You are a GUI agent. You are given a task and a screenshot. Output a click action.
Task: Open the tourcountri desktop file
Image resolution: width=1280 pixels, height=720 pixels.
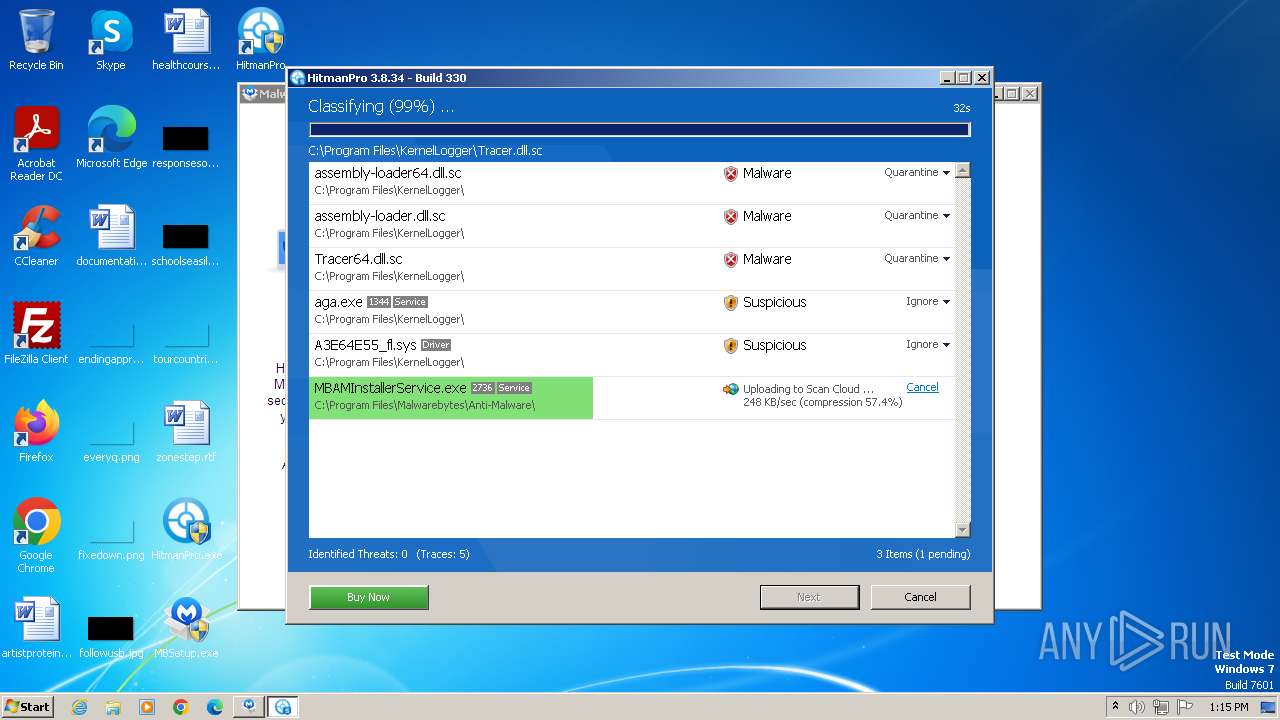coord(186,340)
